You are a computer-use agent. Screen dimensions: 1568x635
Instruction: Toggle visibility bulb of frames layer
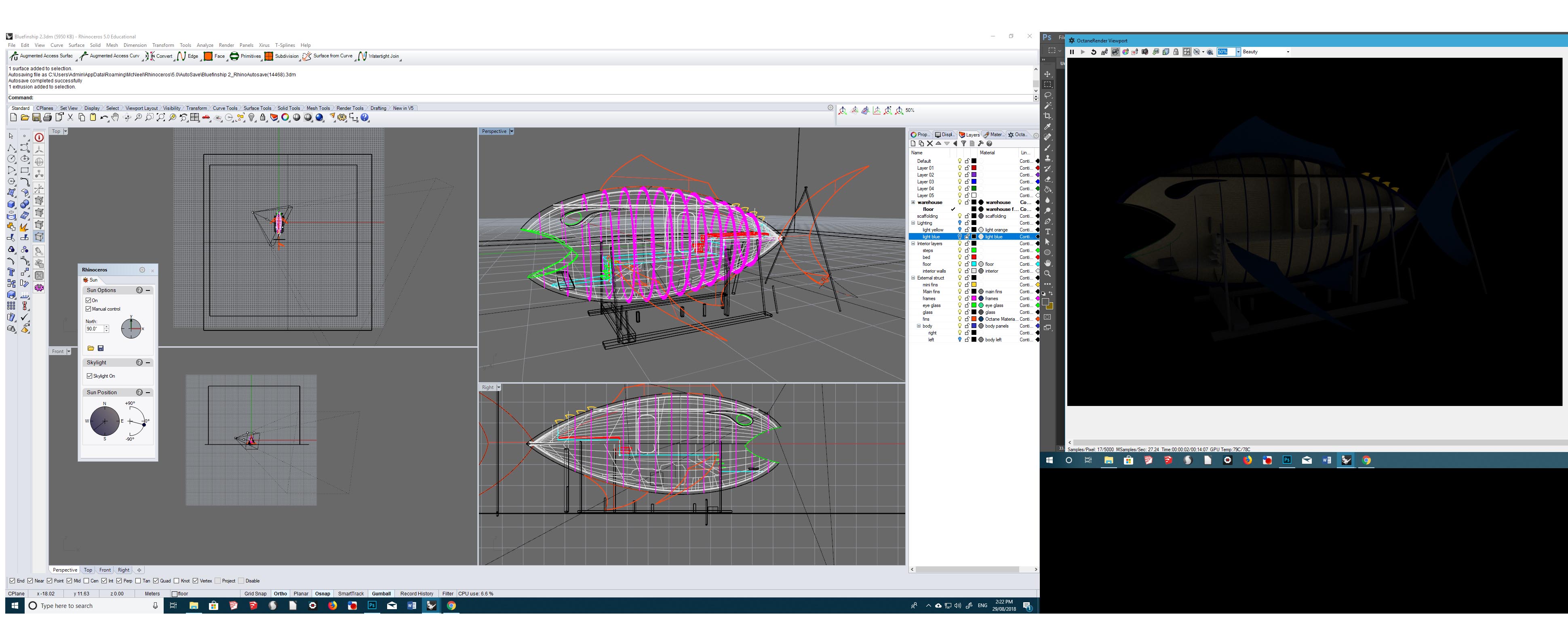(x=960, y=299)
